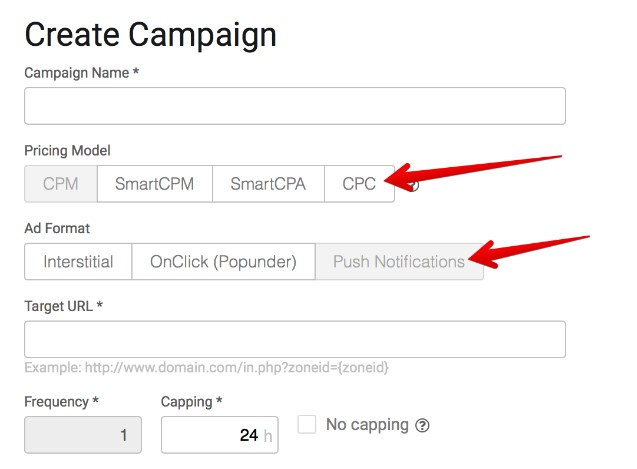Focus the Campaign Name text box
Screen dimensions: 637x469
tap(295, 106)
